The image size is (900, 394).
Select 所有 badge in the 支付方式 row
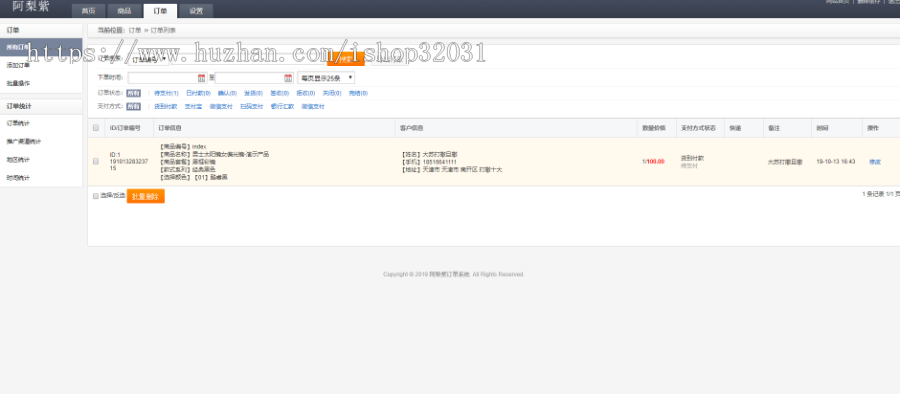(x=133, y=106)
